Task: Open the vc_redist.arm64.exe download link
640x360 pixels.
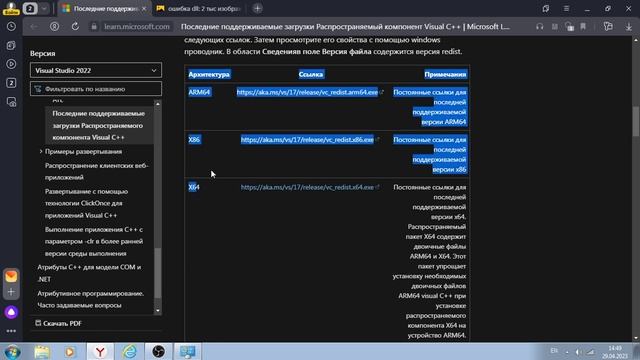Action: [307, 92]
